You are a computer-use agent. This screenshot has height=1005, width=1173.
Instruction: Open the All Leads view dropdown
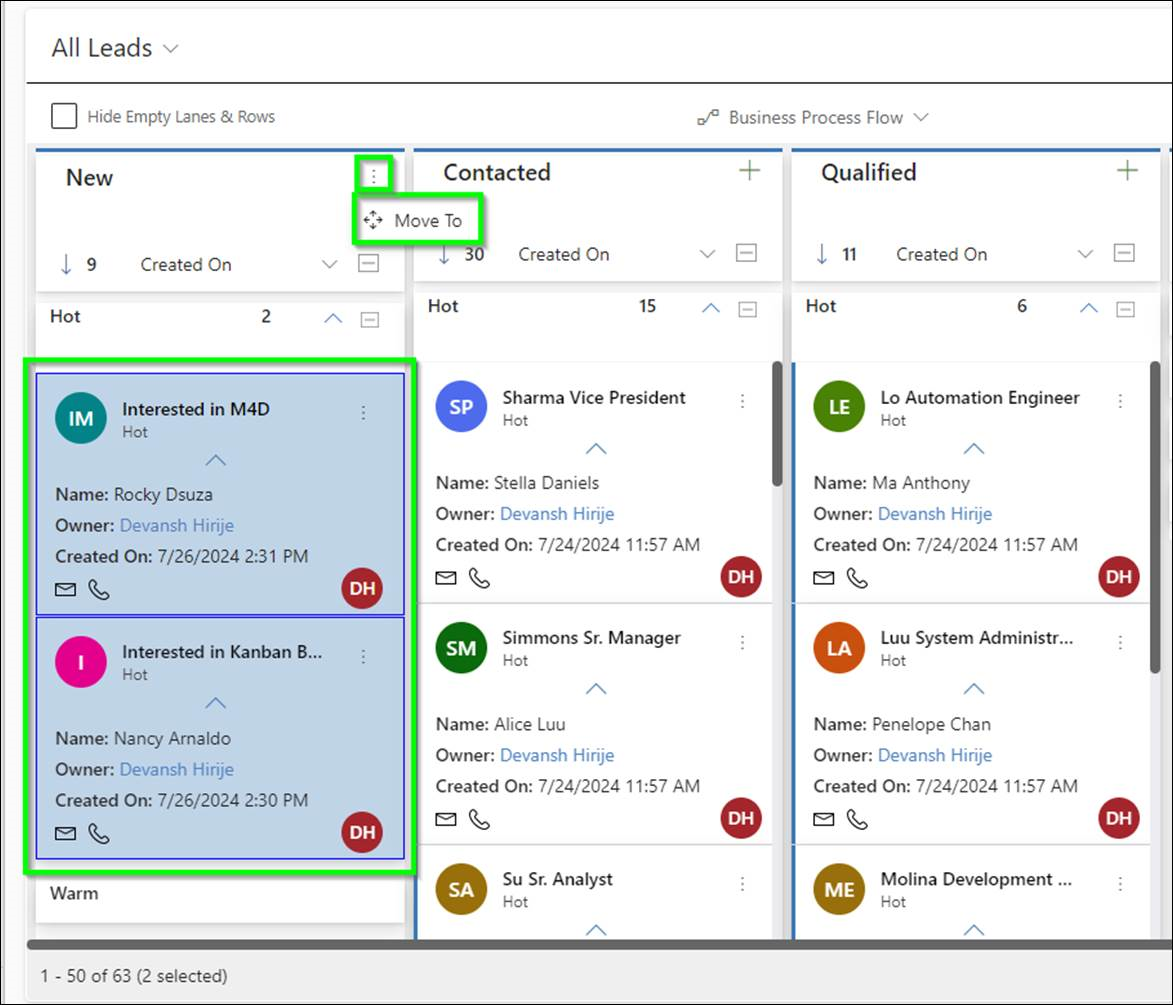click(170, 48)
